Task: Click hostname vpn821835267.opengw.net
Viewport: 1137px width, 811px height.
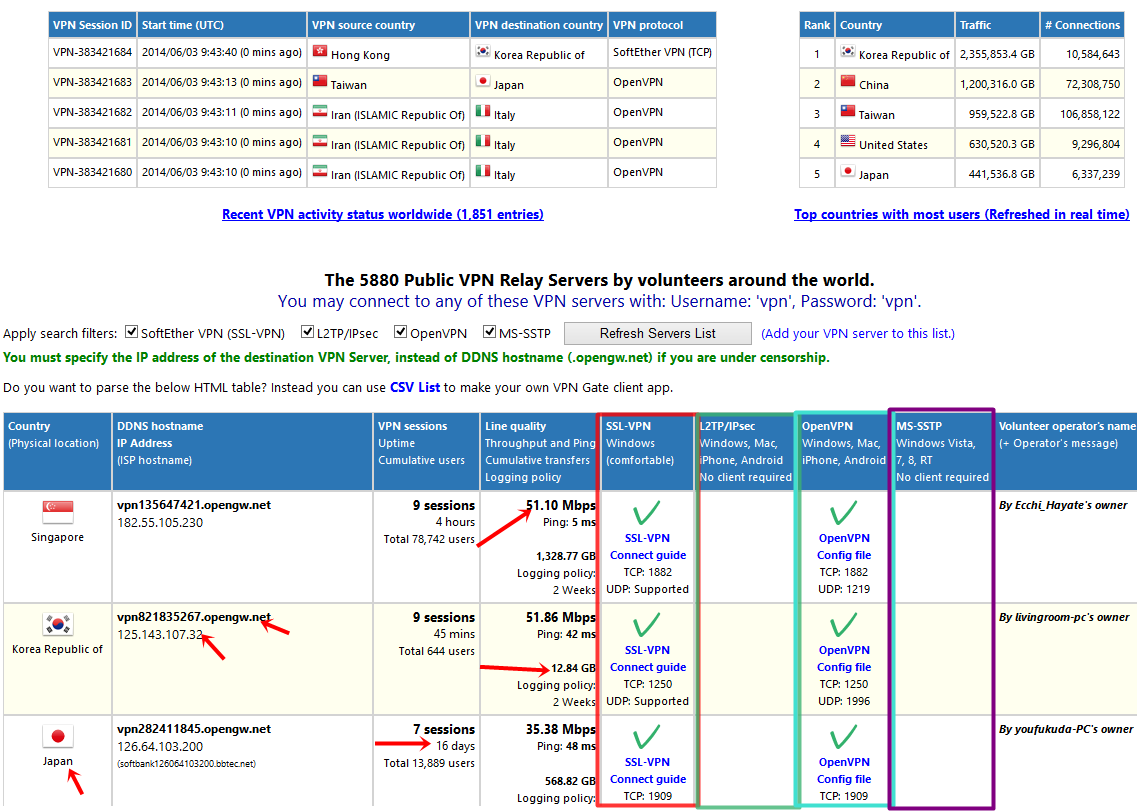Action: click(x=194, y=617)
